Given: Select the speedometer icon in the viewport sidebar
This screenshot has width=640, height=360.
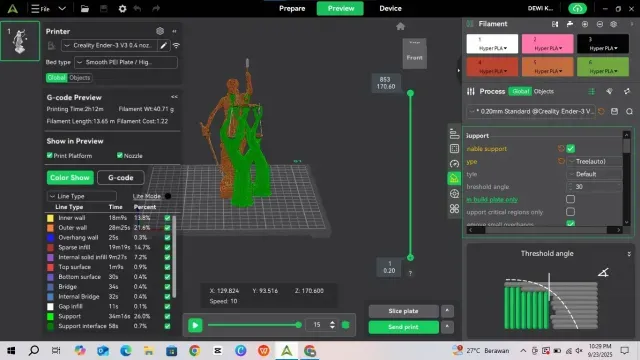Looking at the screenshot, I should coord(454,164).
